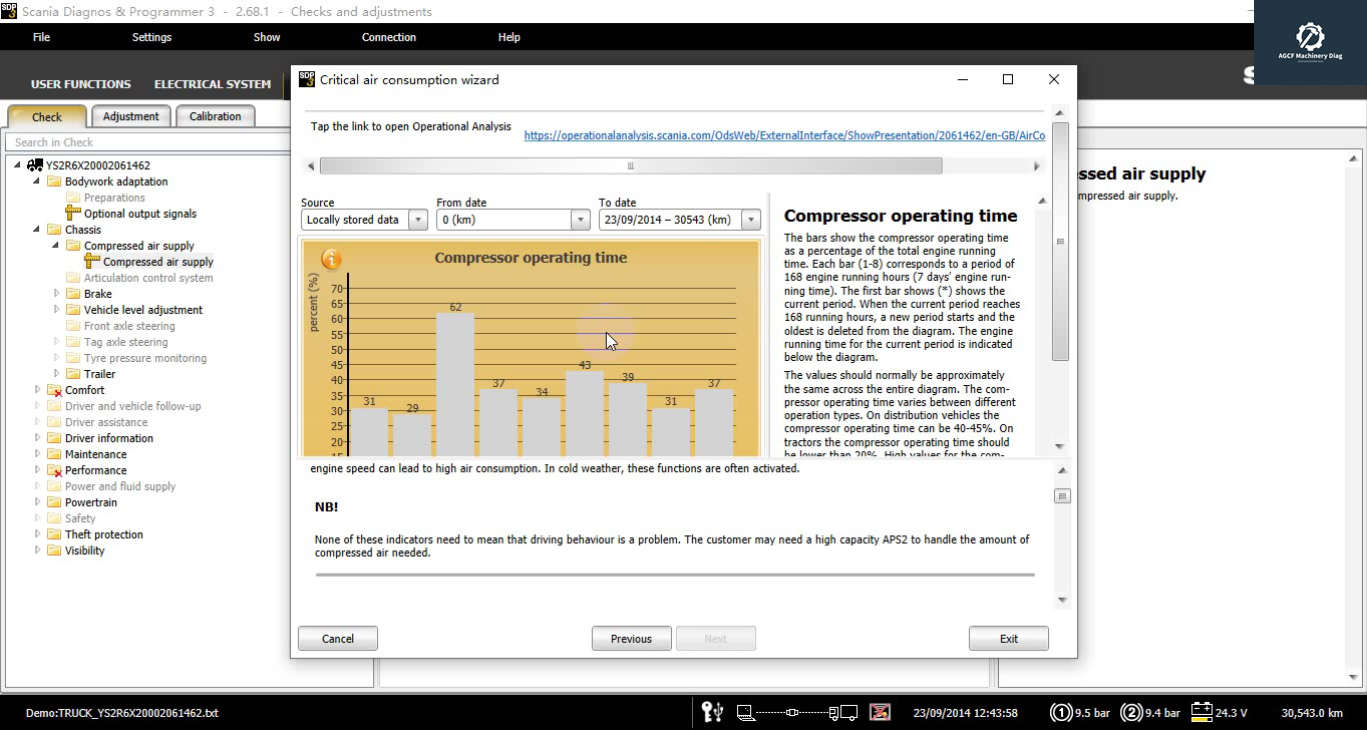
Task: Click the orange info icon on the chart
Action: pyautogui.click(x=331, y=259)
